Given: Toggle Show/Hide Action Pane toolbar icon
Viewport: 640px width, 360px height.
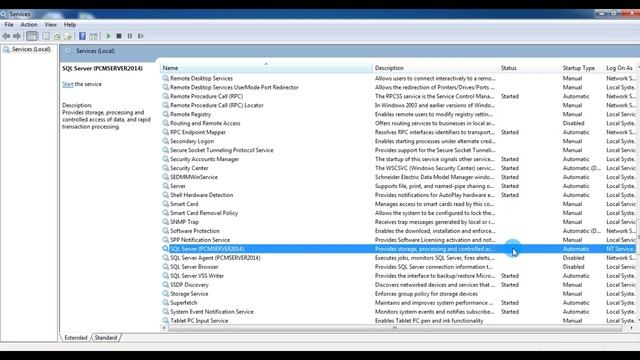Looking at the screenshot, I should pyautogui.click(x=93, y=36).
